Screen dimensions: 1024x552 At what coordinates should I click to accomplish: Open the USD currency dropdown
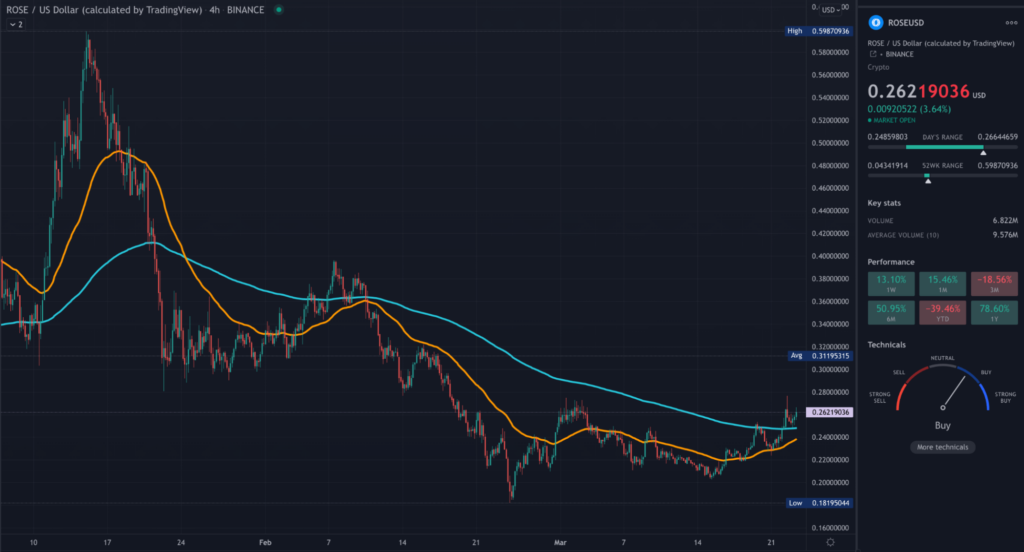(831, 9)
